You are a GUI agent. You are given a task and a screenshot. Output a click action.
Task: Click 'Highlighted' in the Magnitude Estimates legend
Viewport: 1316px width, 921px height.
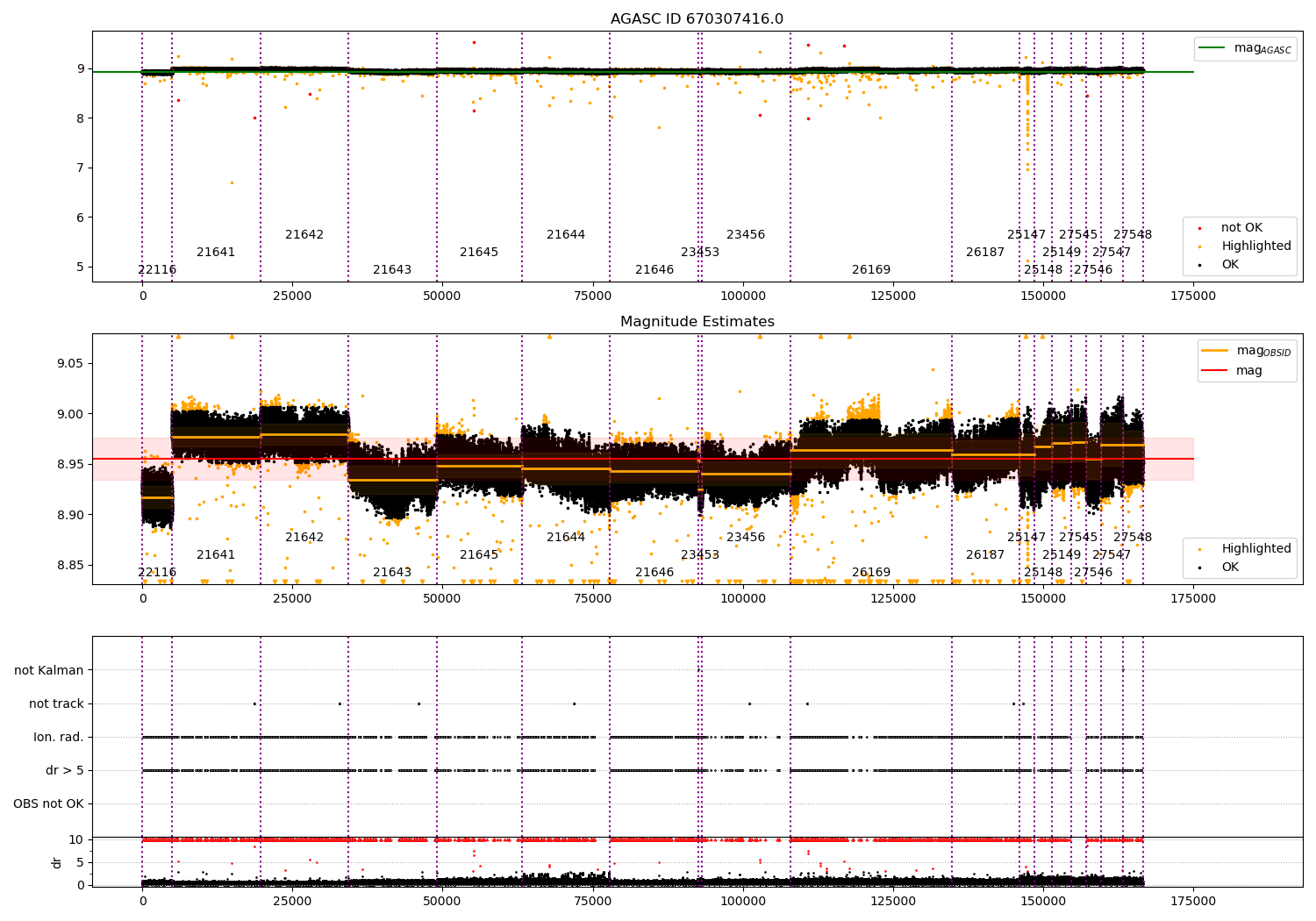tap(1255, 548)
